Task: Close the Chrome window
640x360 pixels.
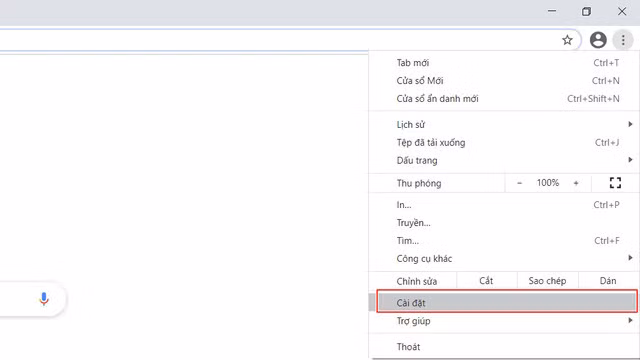Action: pos(622,11)
